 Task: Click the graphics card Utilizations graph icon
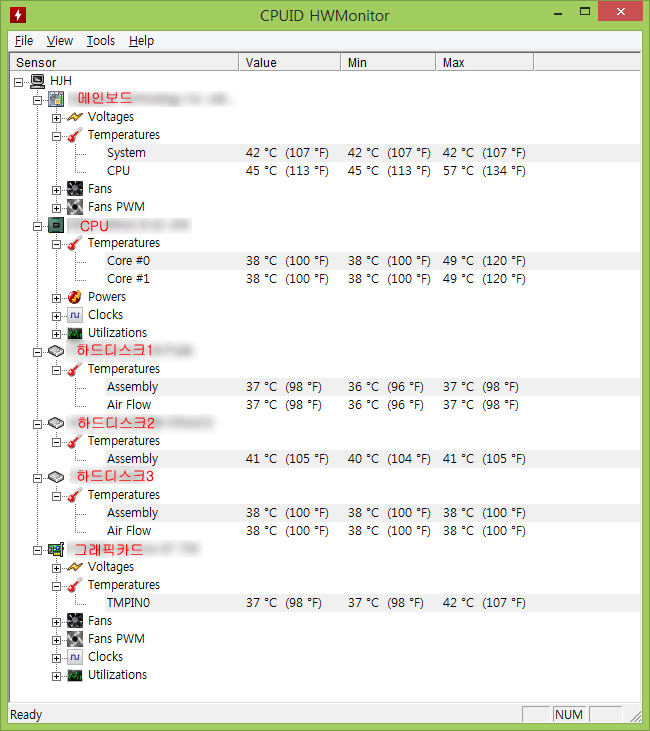[x=75, y=676]
